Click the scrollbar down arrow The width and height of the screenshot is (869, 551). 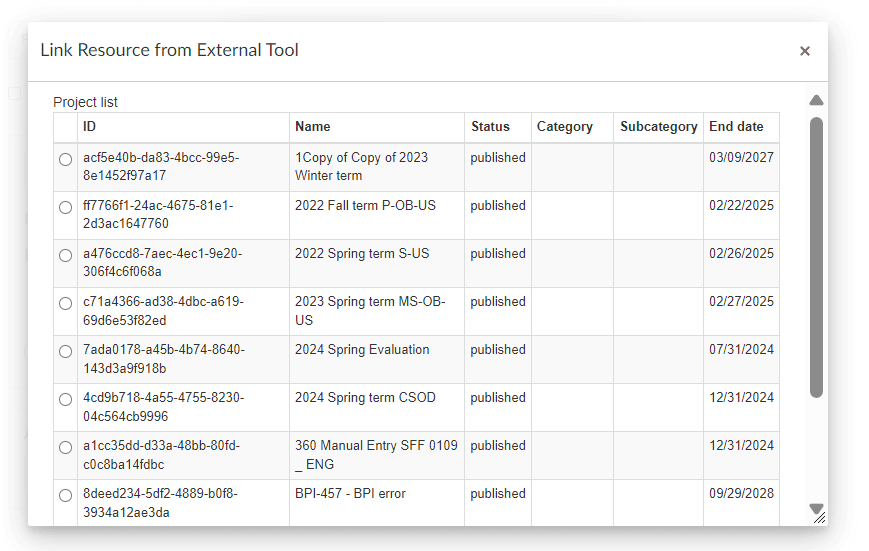click(816, 508)
